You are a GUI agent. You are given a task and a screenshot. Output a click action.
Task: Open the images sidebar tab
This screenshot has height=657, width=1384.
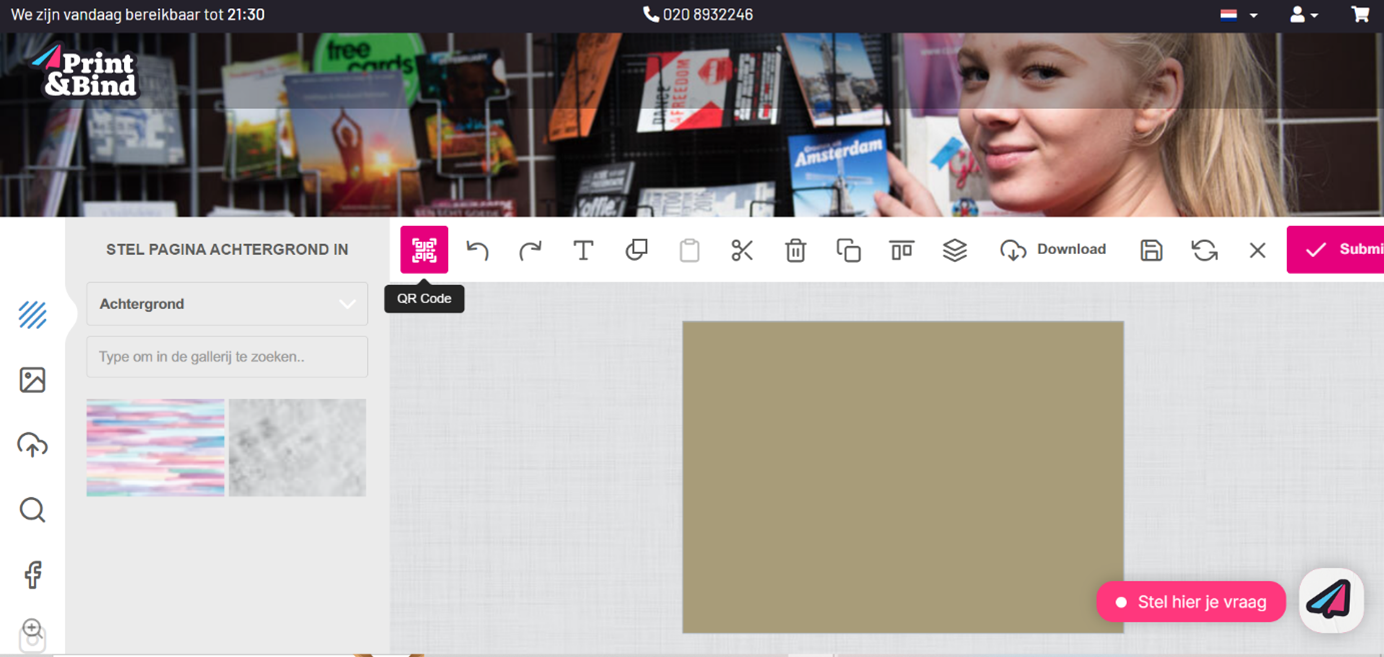(32, 380)
